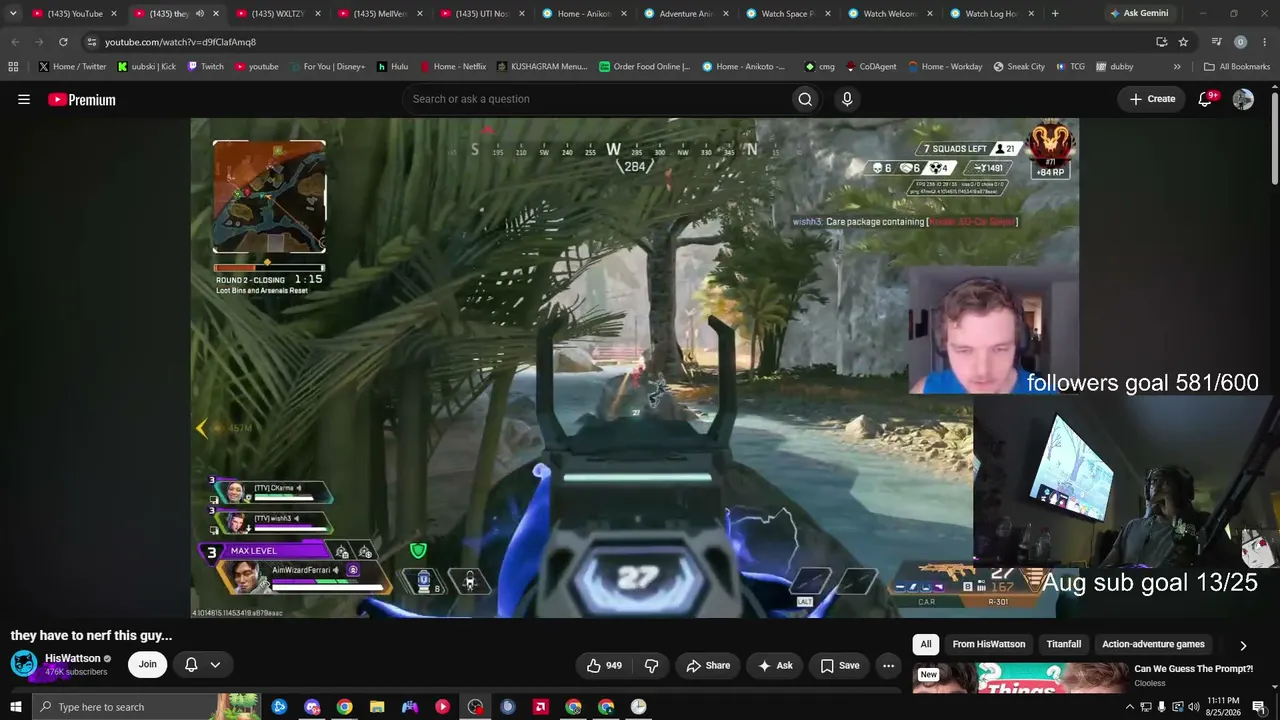Open YouTube notifications bell
The height and width of the screenshot is (720, 1280).
point(1206,99)
